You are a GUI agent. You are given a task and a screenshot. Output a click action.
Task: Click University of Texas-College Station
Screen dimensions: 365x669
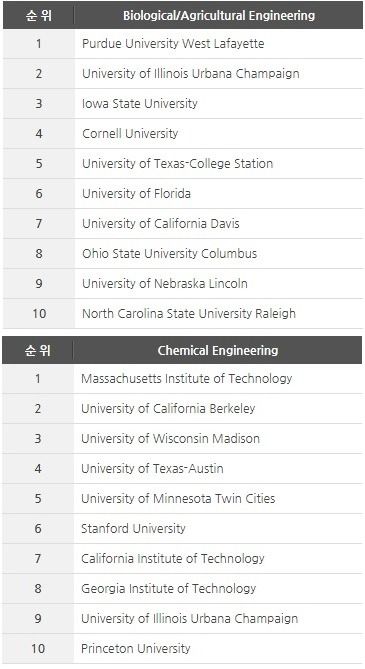click(177, 163)
